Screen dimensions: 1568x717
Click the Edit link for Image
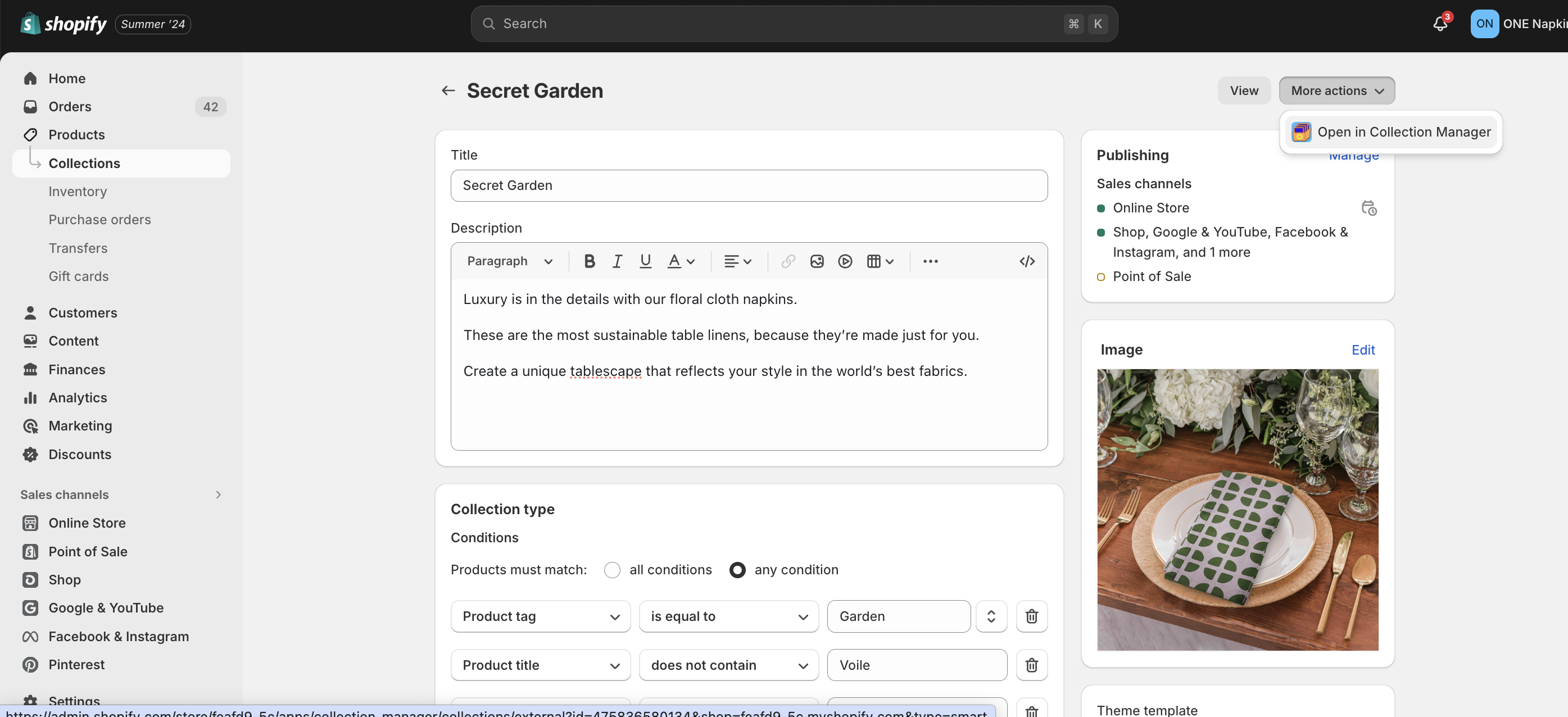(1362, 350)
